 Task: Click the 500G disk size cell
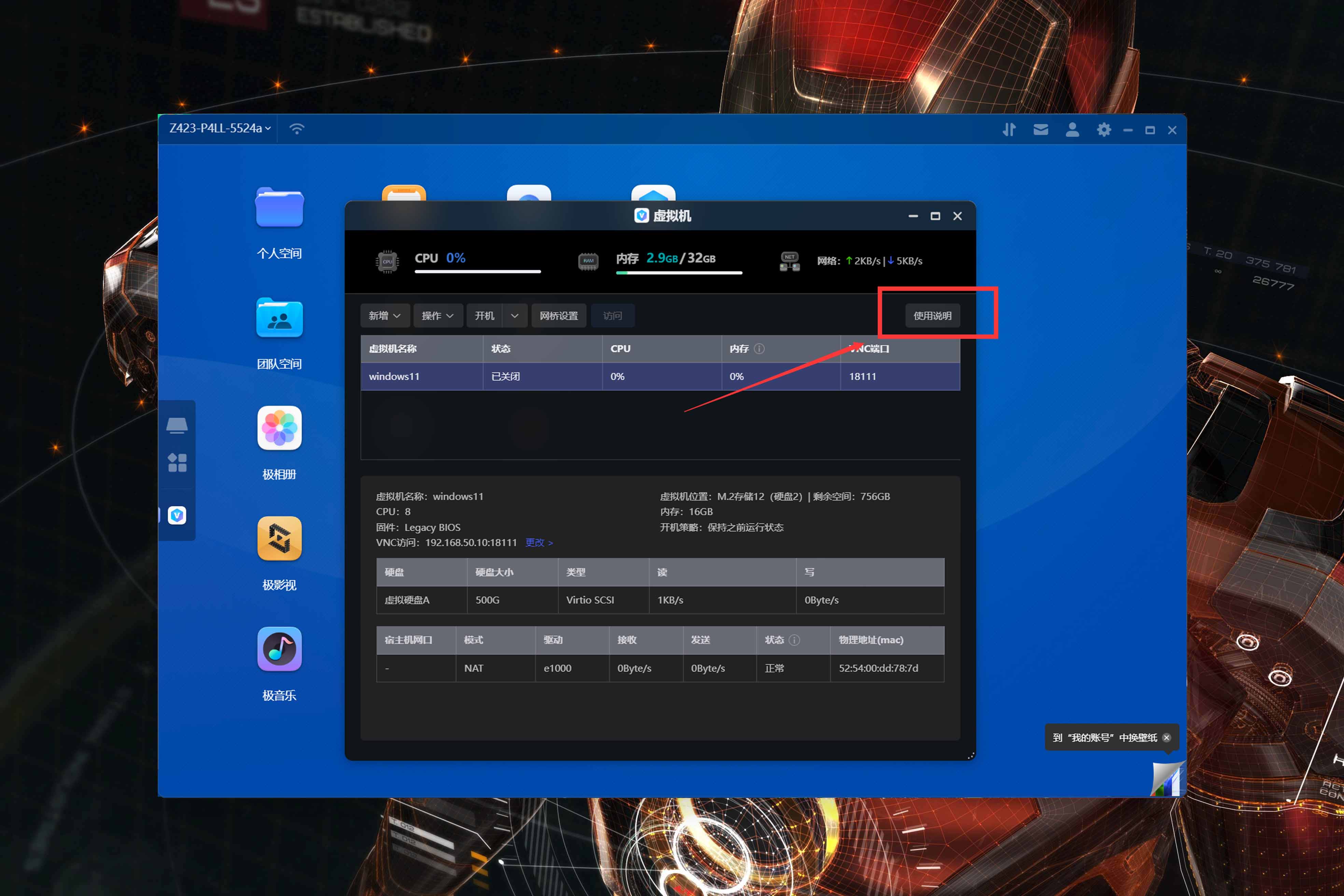513,600
